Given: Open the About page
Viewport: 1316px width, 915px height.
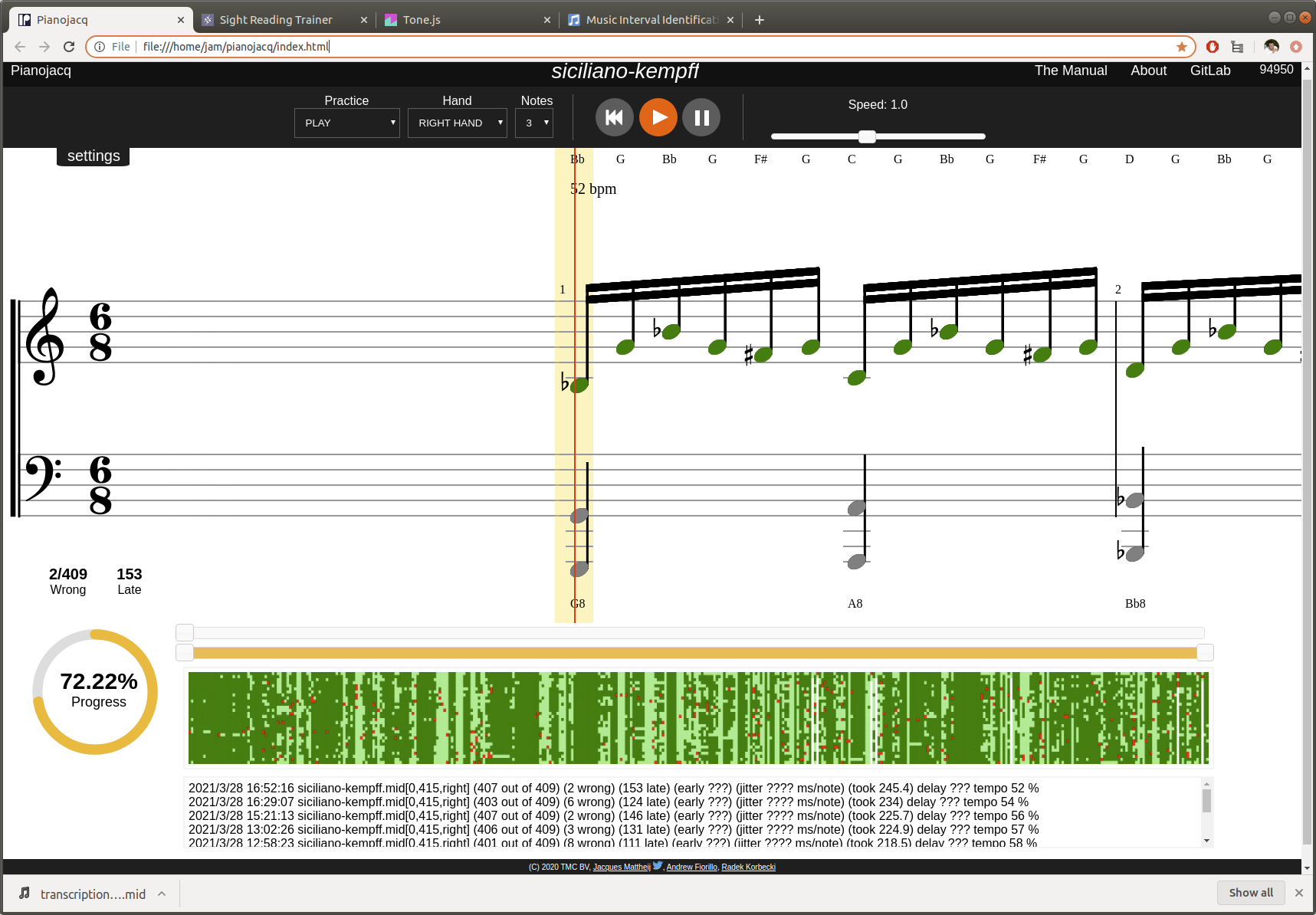Looking at the screenshot, I should pyautogui.click(x=1148, y=71).
